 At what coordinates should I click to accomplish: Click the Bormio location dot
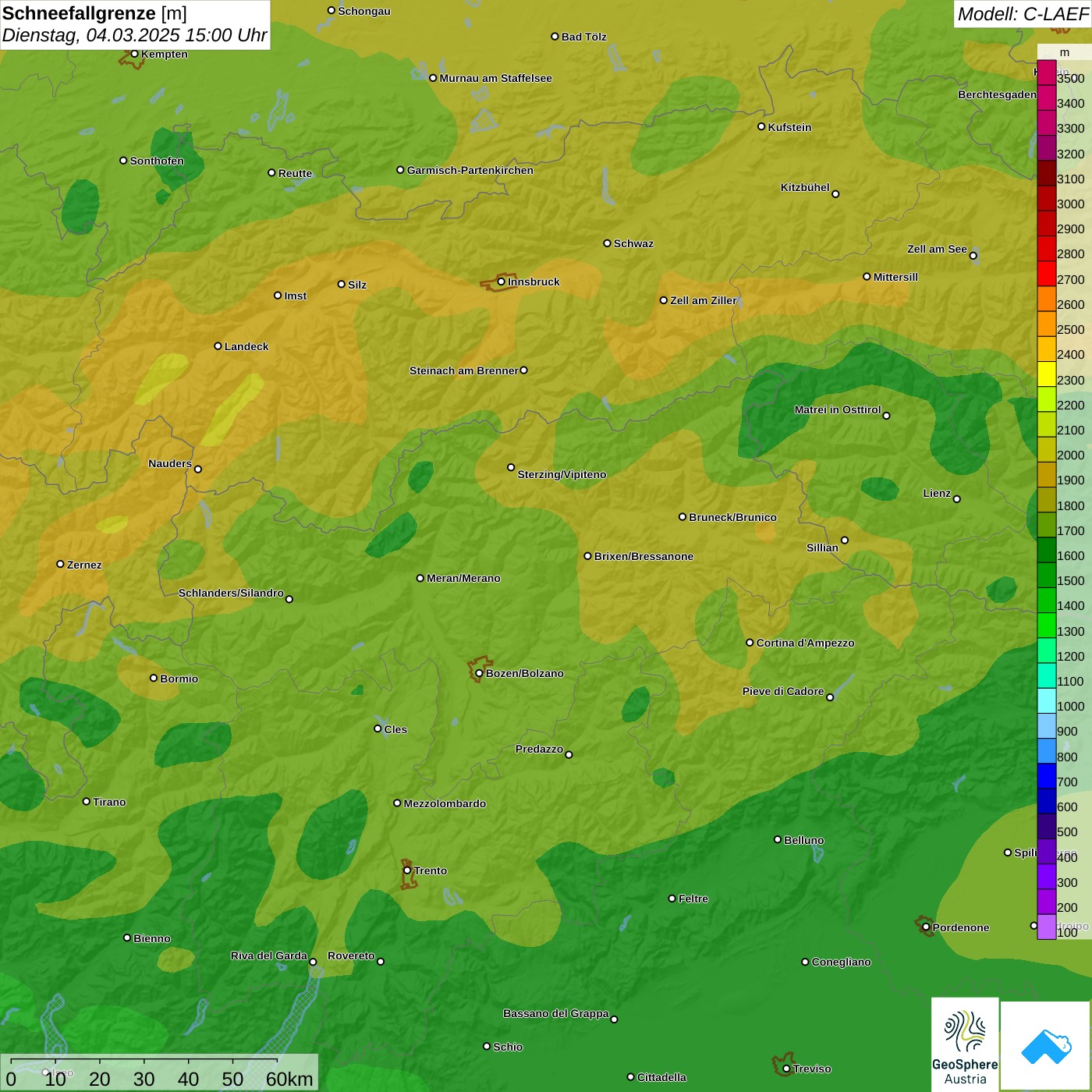tap(154, 678)
